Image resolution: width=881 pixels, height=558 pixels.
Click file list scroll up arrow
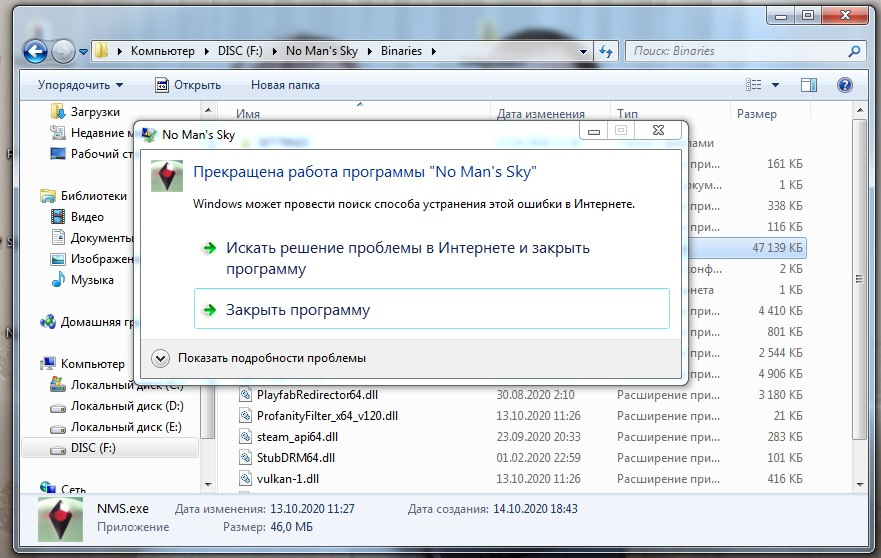(x=860, y=110)
